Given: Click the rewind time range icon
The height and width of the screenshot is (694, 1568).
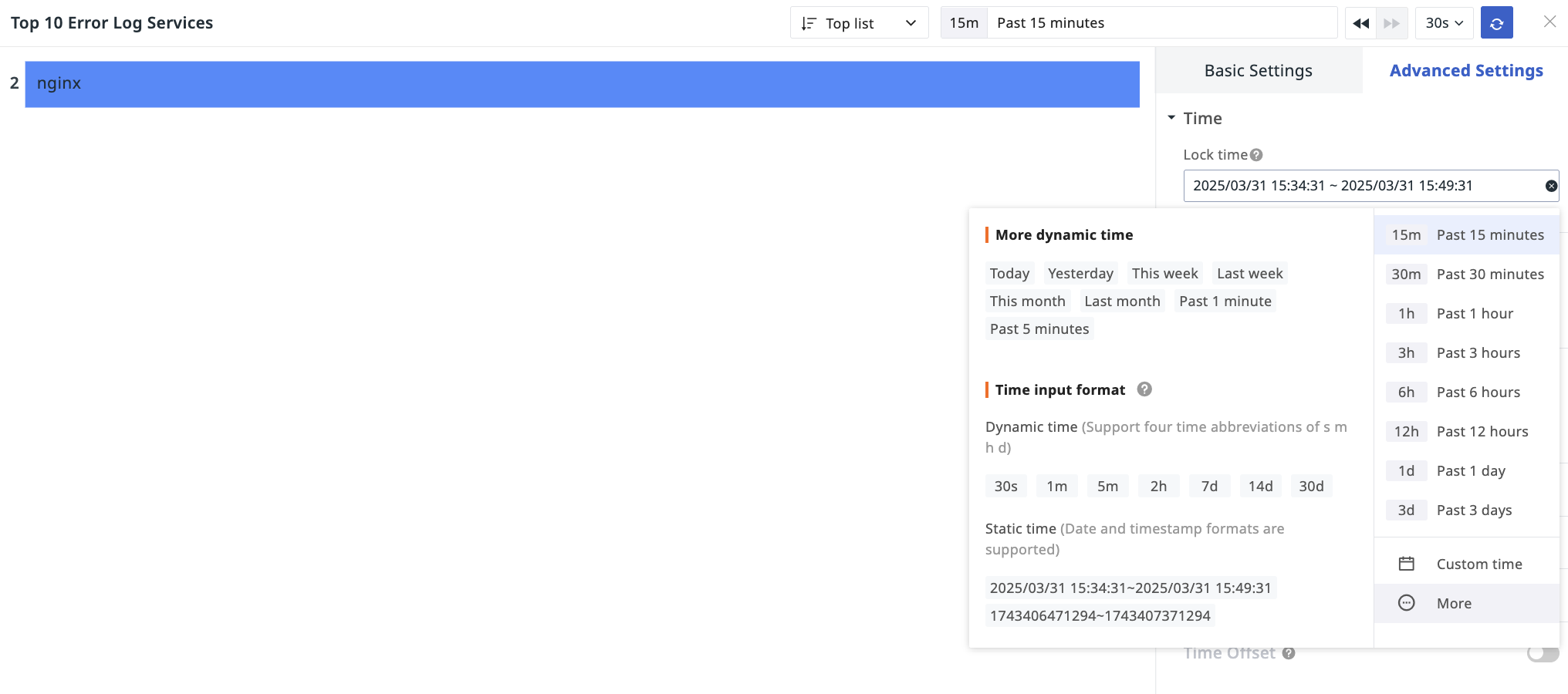Looking at the screenshot, I should pyautogui.click(x=1361, y=23).
